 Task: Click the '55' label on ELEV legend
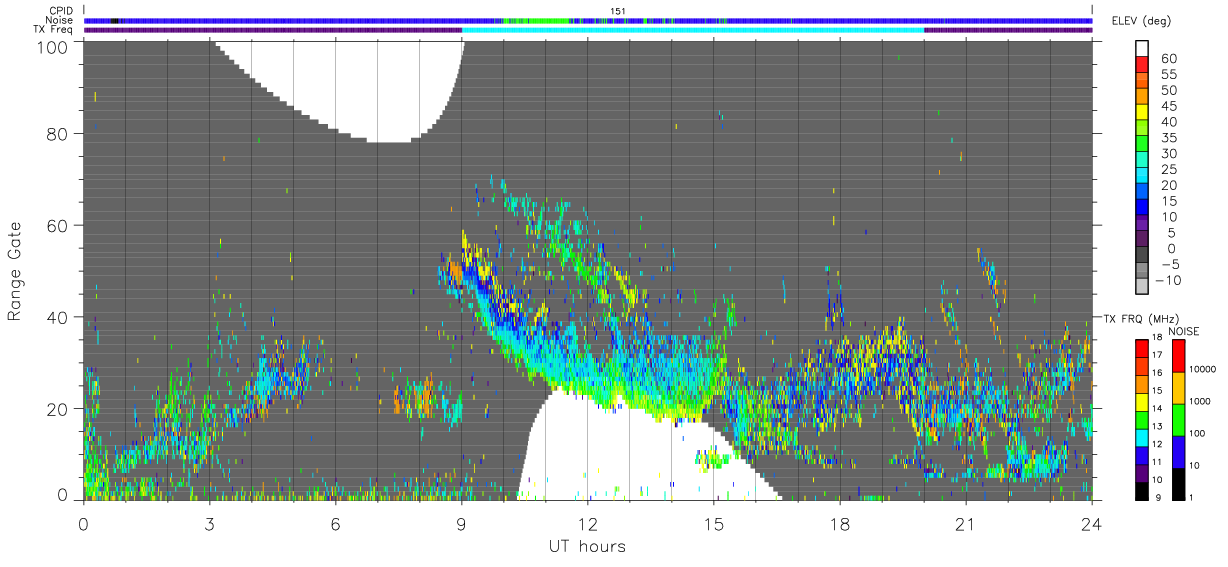(1168, 75)
